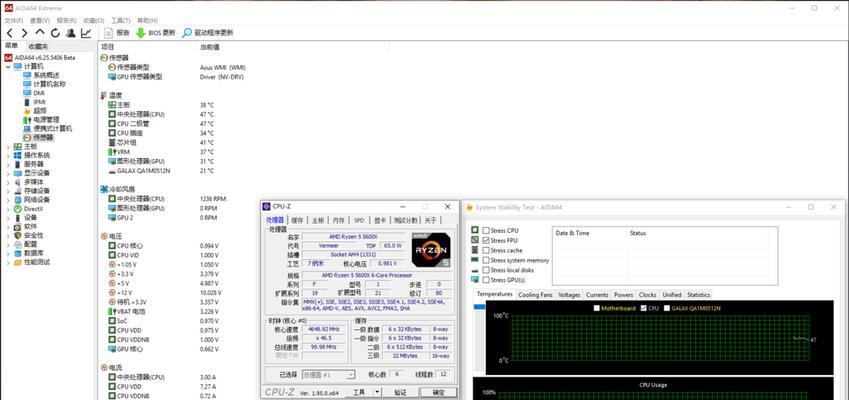Click the blue marker left of temperature graph

[x=479, y=307]
